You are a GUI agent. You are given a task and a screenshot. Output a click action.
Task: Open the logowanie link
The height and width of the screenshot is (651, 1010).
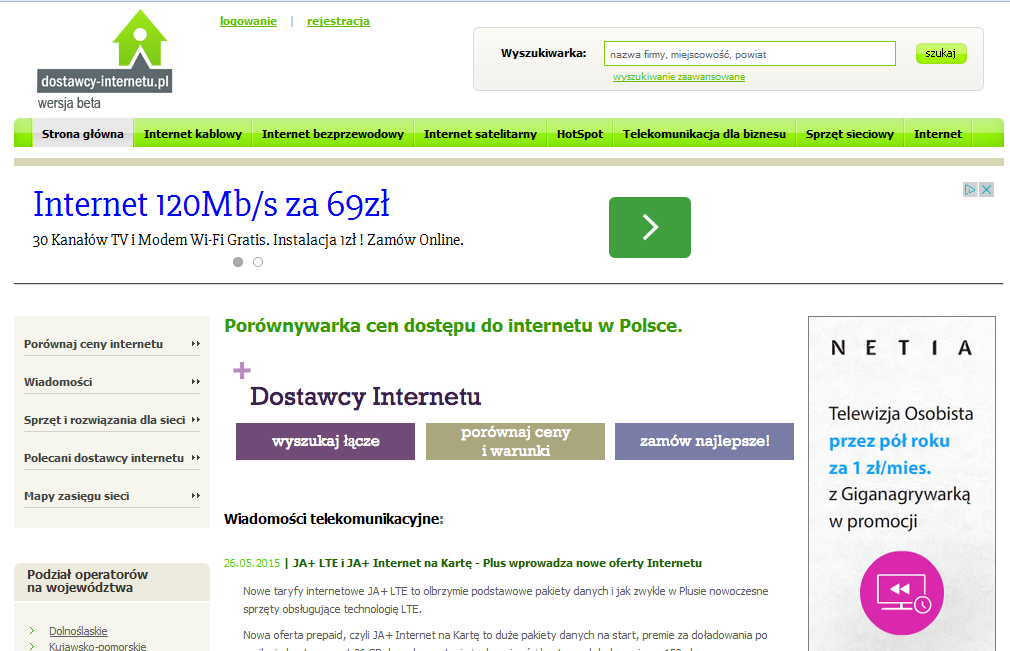click(248, 21)
